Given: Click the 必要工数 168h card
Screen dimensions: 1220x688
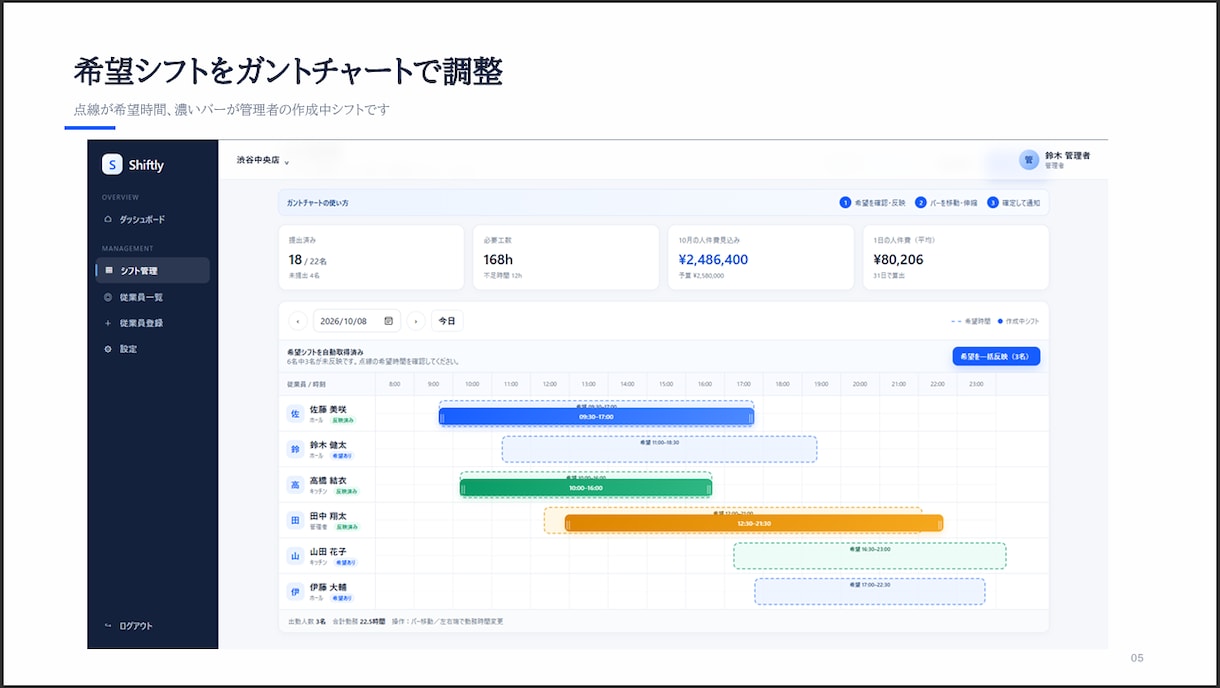Looking at the screenshot, I should point(566,257).
